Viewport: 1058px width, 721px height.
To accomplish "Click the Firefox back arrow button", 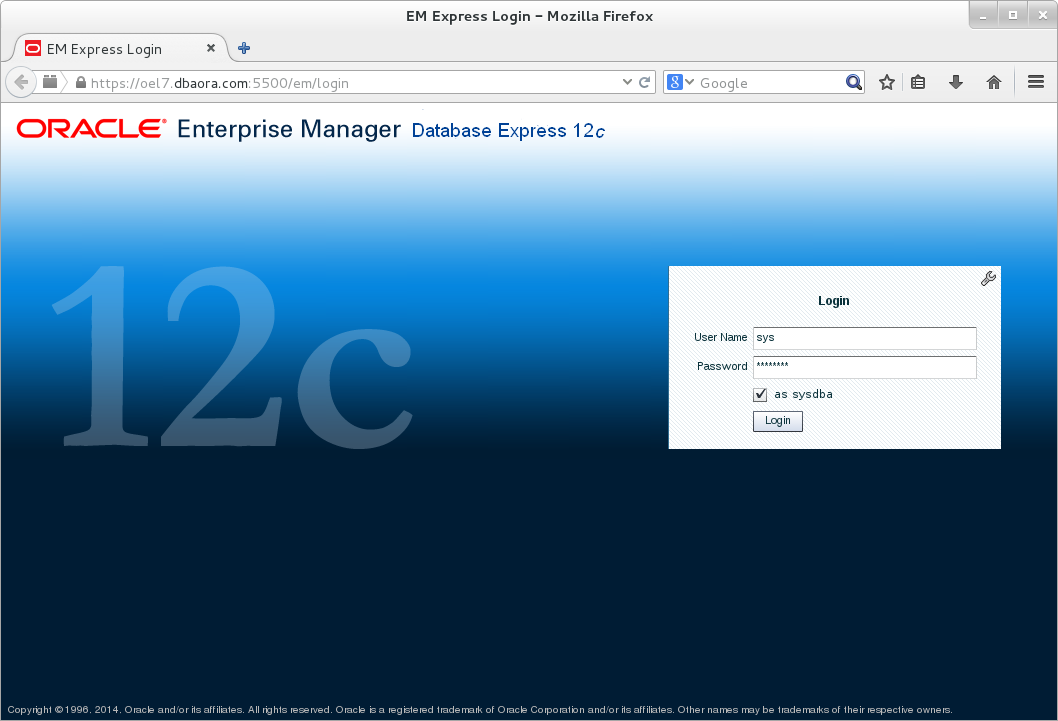I will [21, 82].
